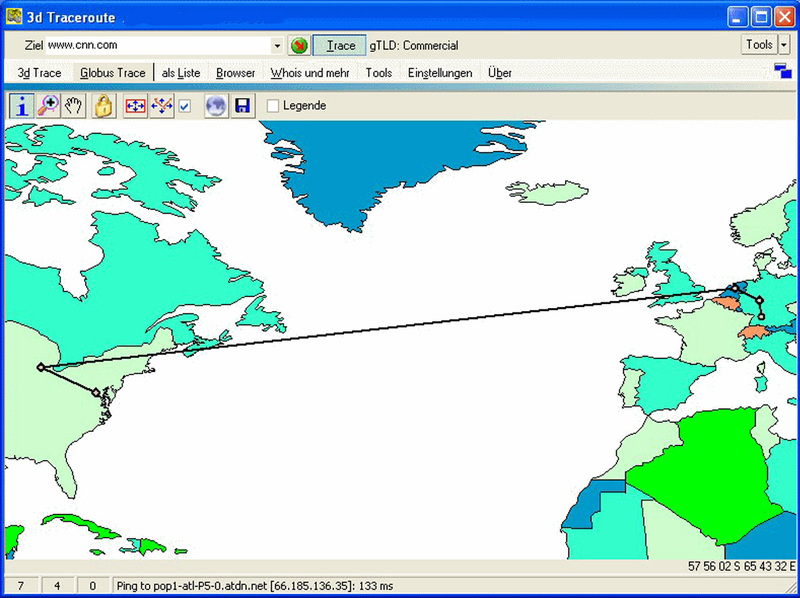Click the route hop marker on US east coast
This screenshot has height=598, width=800.
click(x=96, y=392)
